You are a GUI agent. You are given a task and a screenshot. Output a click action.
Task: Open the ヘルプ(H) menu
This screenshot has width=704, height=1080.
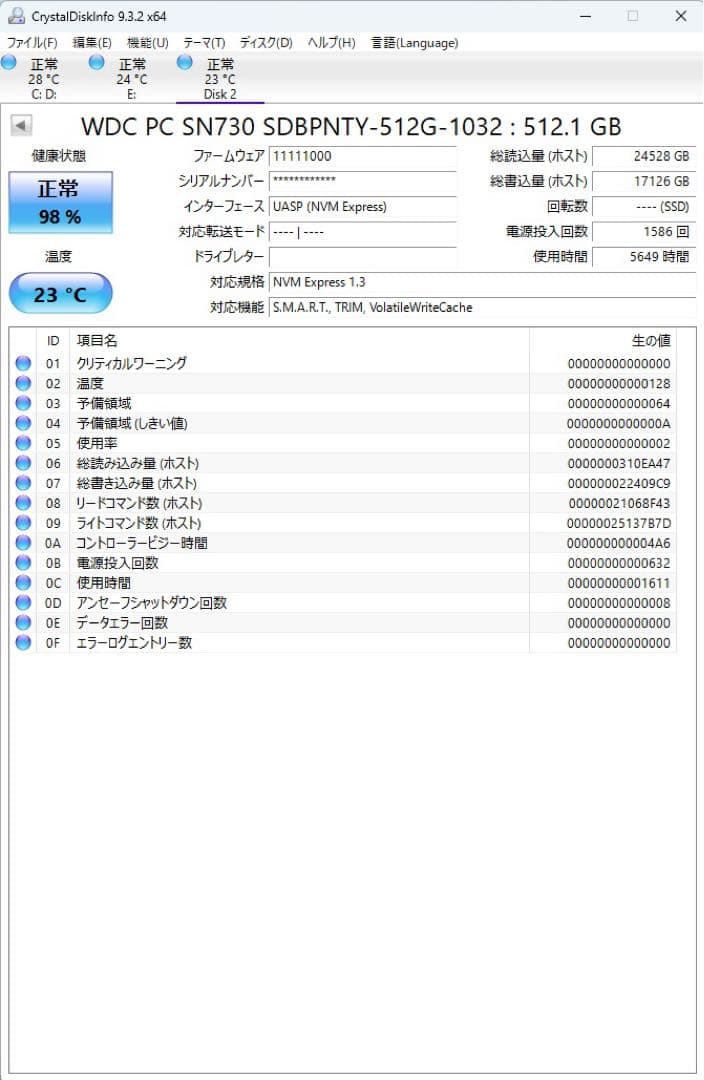coord(331,43)
